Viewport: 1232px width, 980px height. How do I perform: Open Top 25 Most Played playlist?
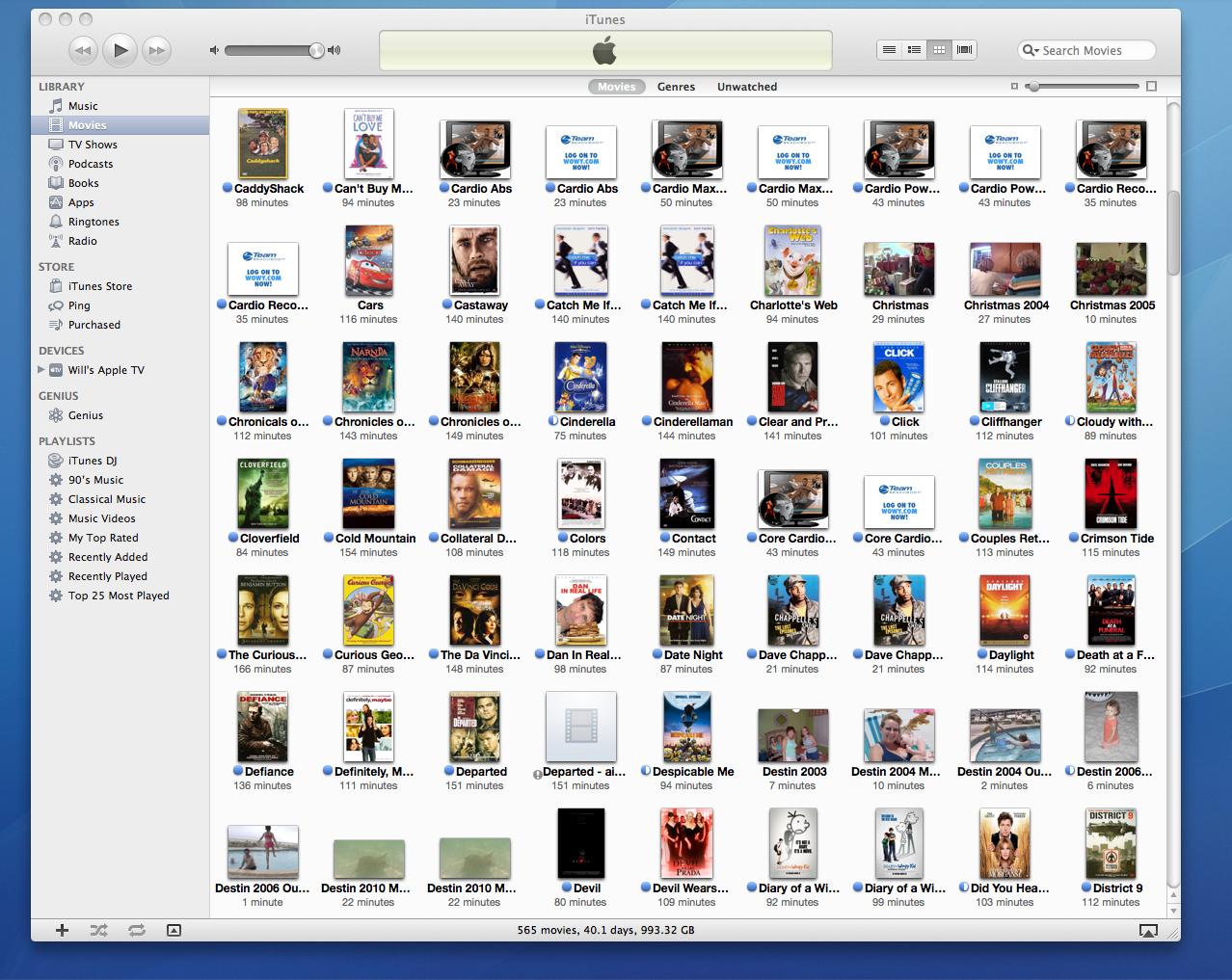tap(121, 596)
